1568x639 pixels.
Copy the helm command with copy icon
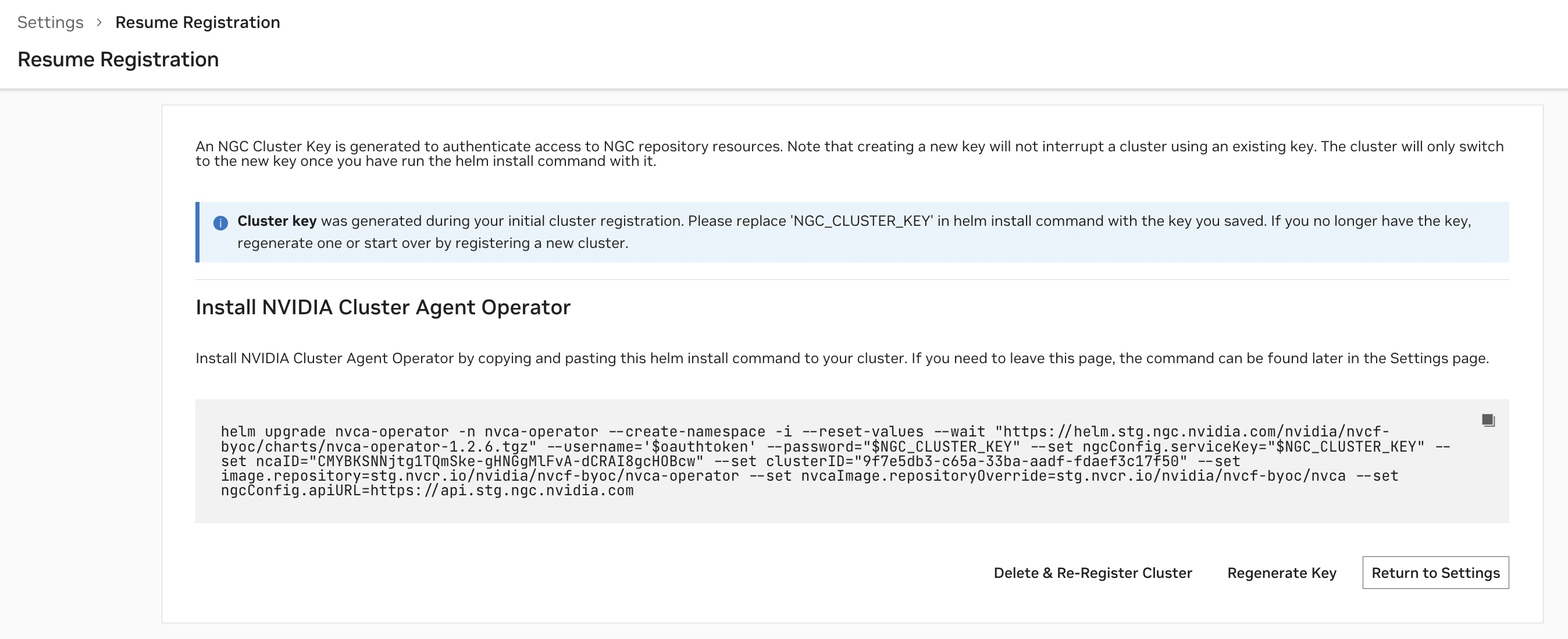[1488, 420]
